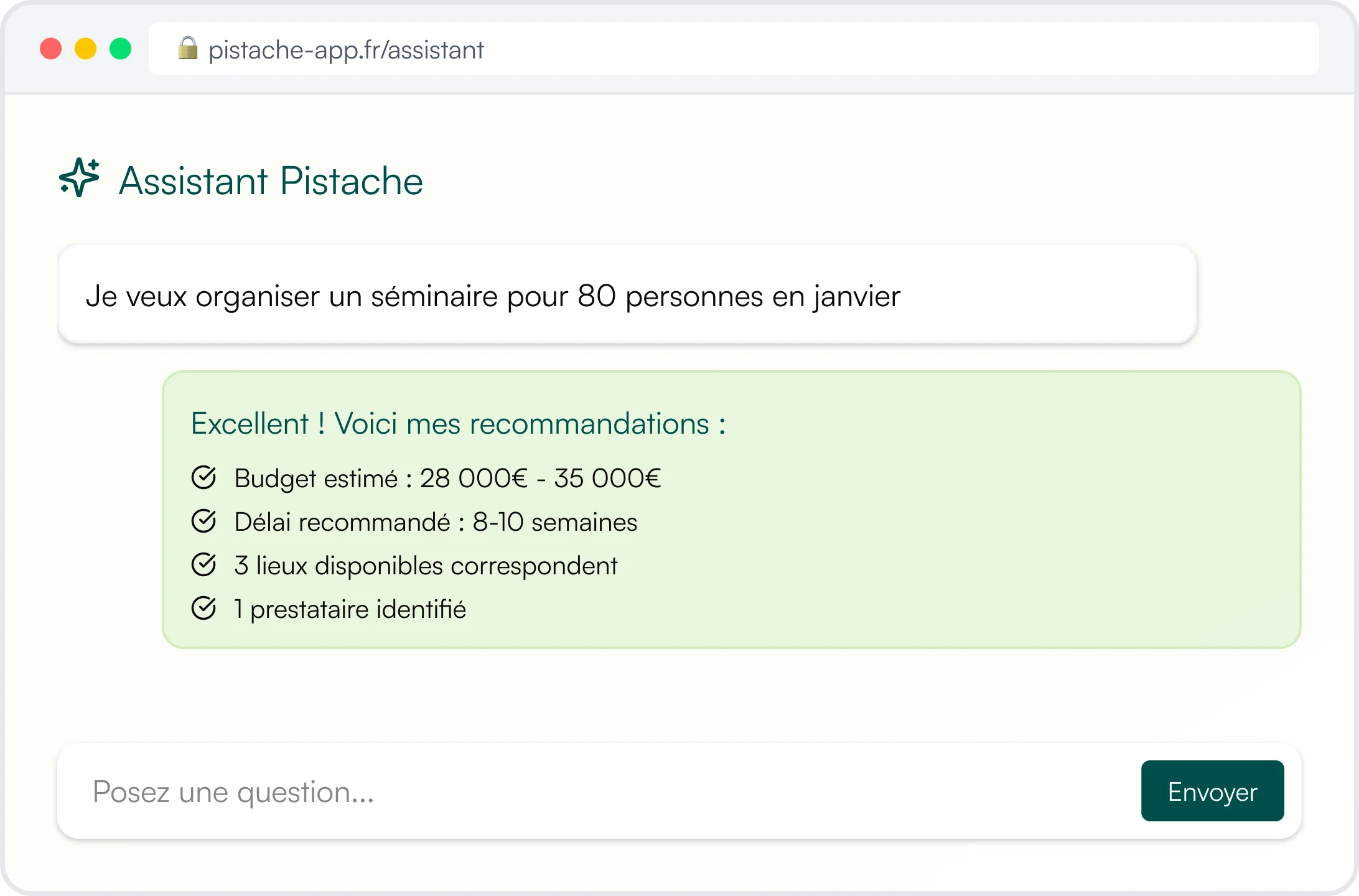Click the green traffic light button
Screen dimensions: 1359x896
[x=120, y=49]
